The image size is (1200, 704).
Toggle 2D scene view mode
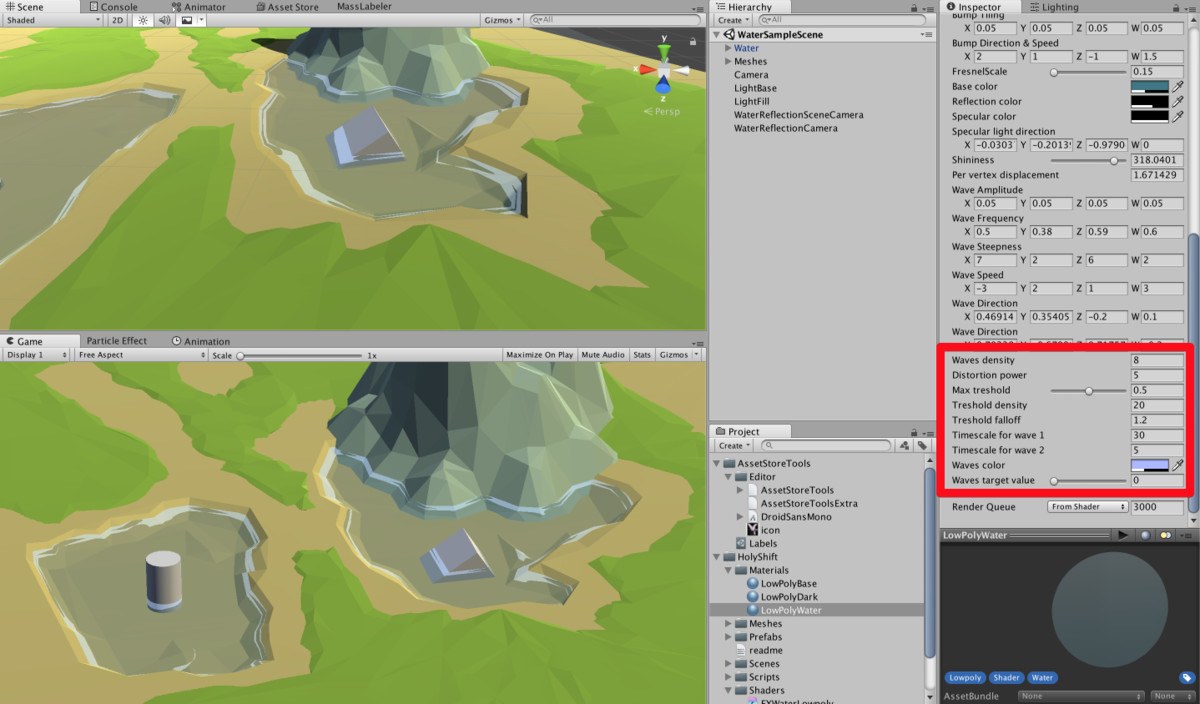tap(118, 20)
